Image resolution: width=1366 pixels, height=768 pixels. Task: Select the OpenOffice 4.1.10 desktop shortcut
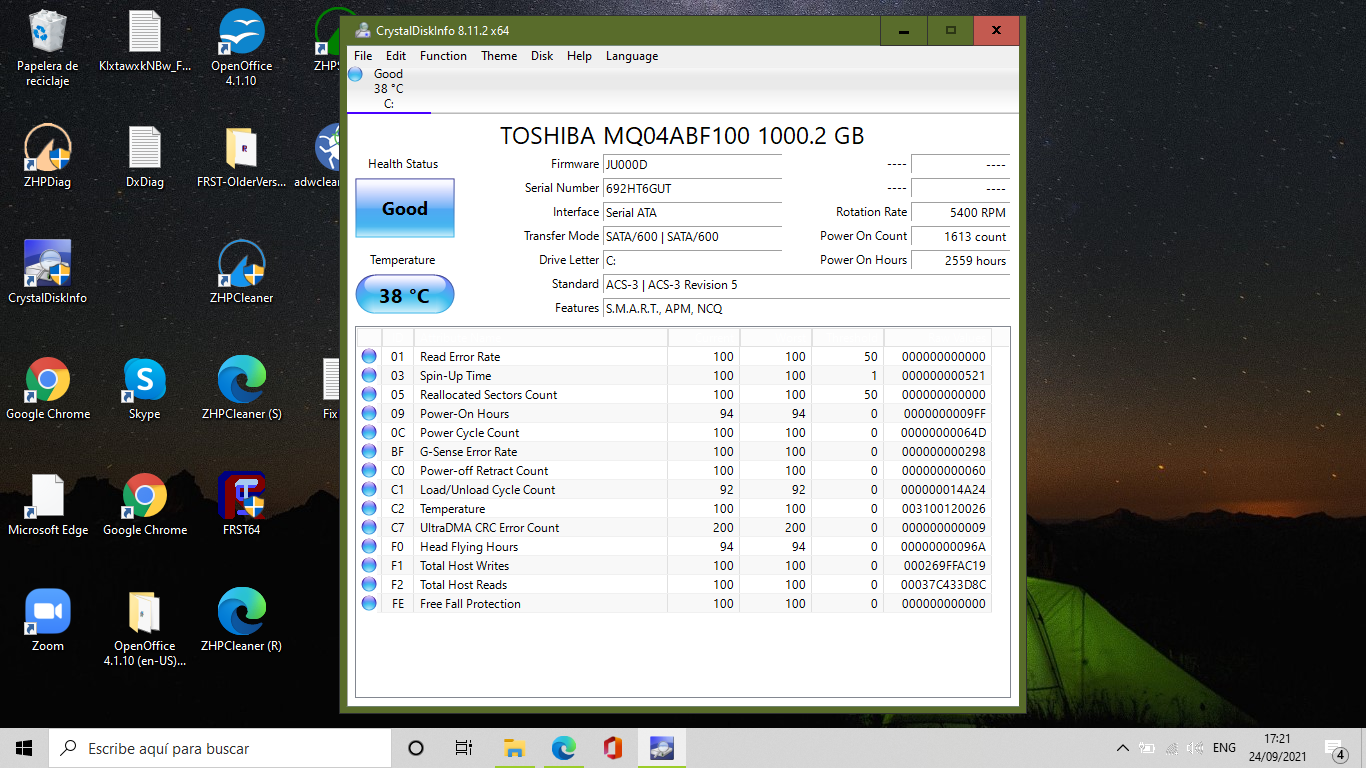pyautogui.click(x=241, y=47)
